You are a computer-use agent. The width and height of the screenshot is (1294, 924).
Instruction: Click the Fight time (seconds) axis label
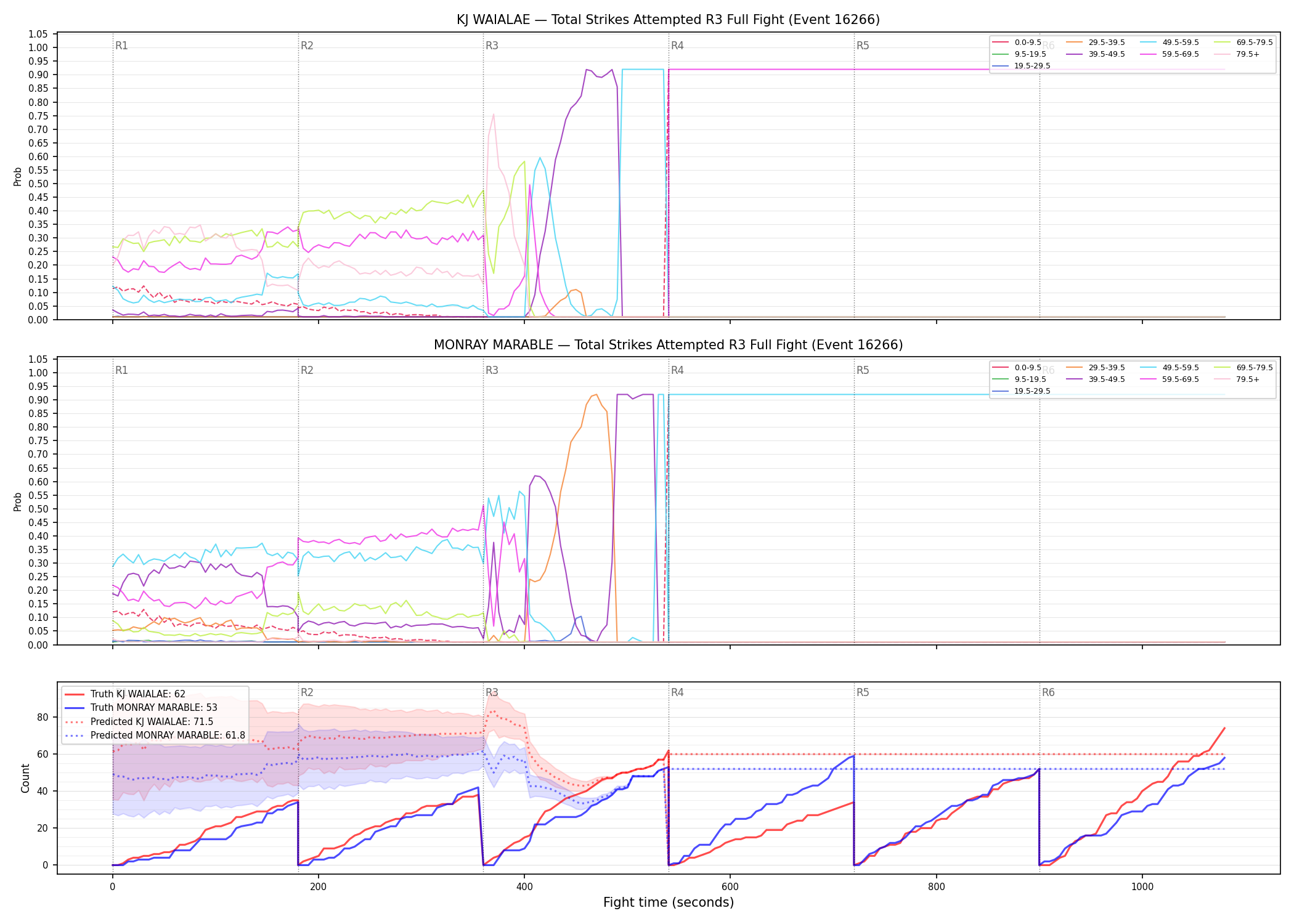pyautogui.click(x=669, y=902)
